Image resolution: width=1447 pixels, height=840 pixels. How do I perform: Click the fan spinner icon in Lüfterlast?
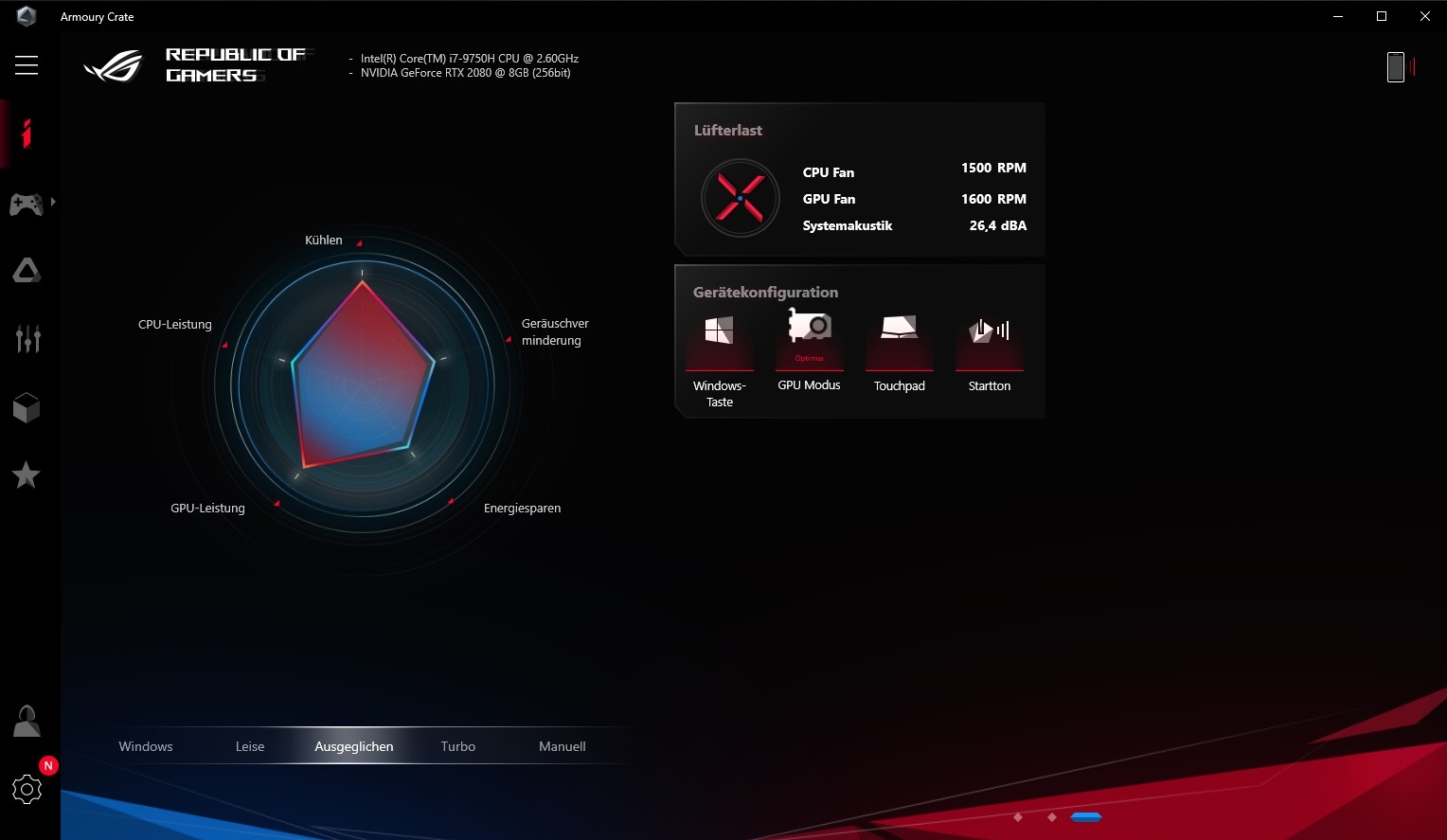[x=741, y=198]
